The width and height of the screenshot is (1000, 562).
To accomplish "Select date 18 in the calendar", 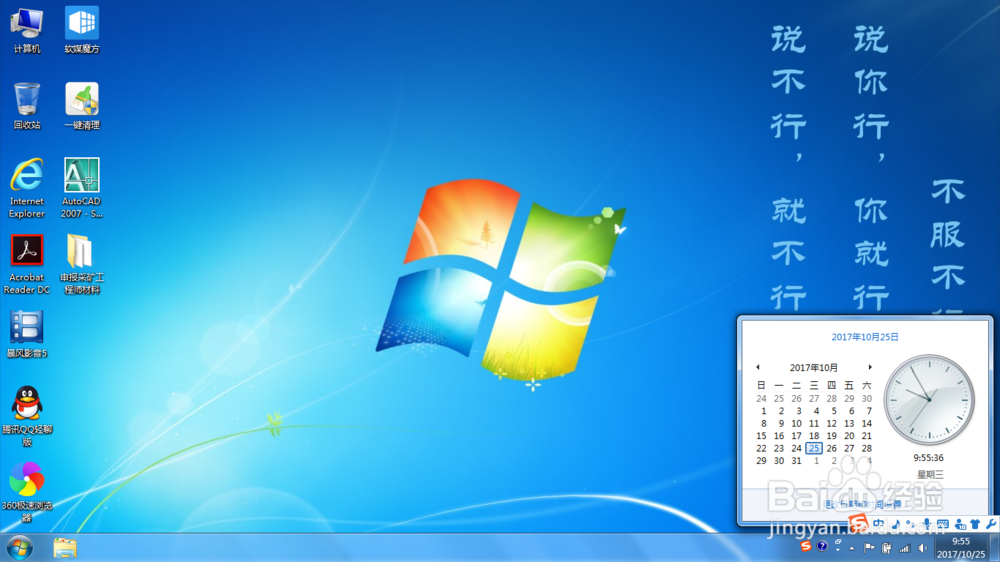I will (814, 436).
